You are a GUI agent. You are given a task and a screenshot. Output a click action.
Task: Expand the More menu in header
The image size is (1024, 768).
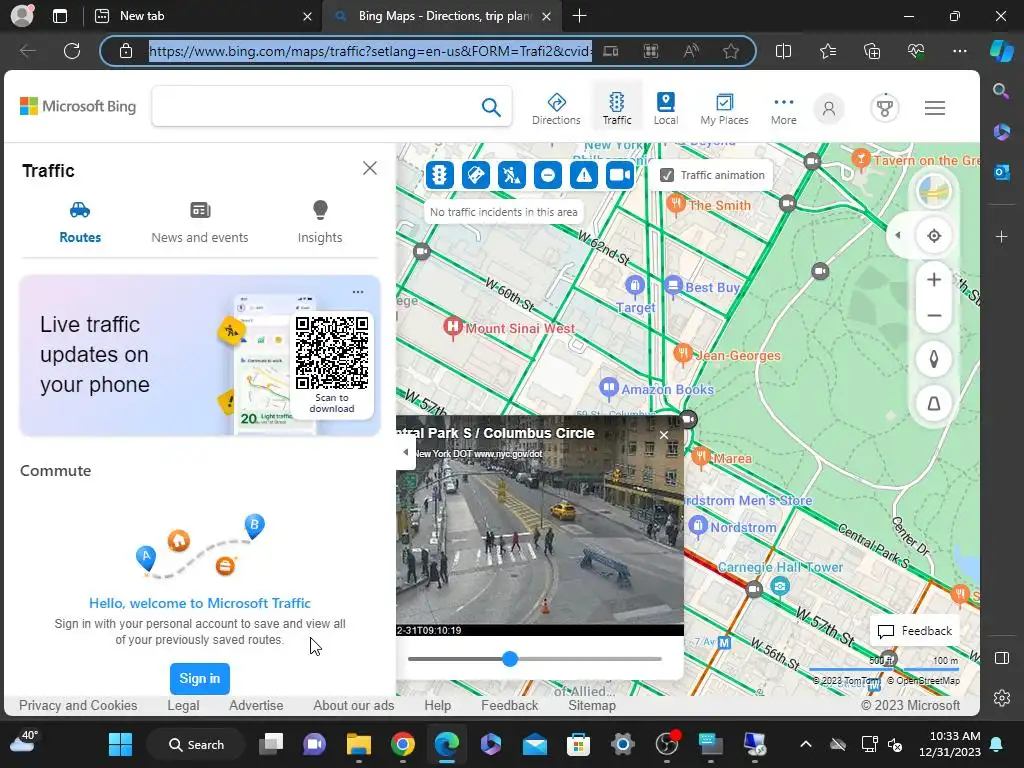pyautogui.click(x=783, y=108)
